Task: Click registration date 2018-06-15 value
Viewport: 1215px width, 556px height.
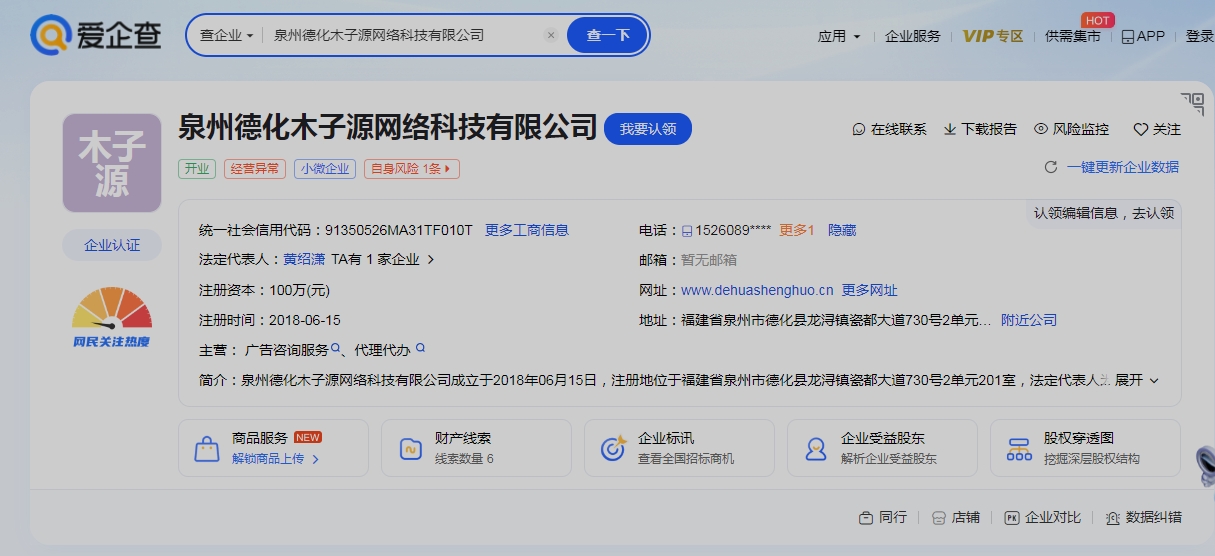Action: 305,320
